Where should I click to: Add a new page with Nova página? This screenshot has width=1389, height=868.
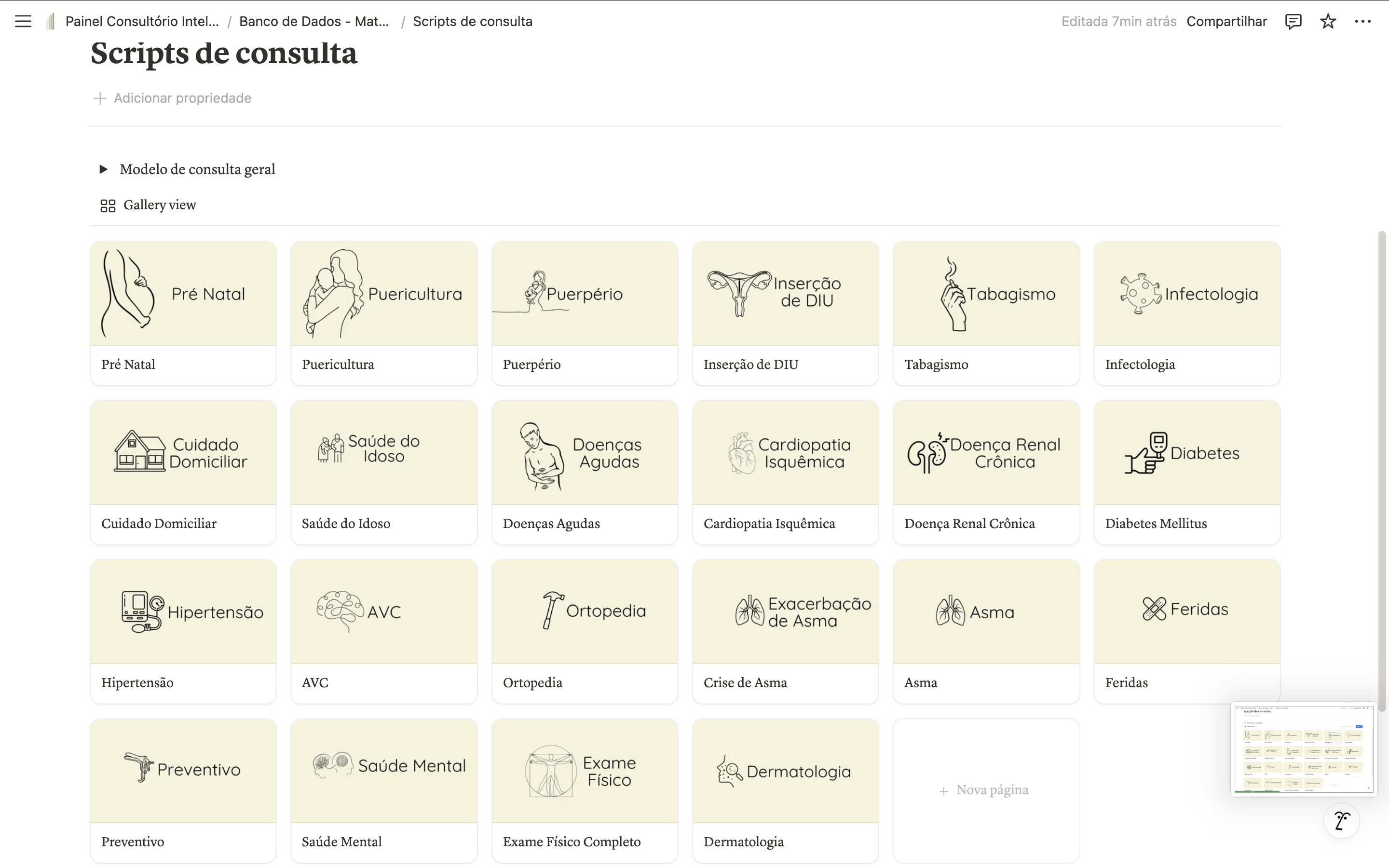click(985, 790)
